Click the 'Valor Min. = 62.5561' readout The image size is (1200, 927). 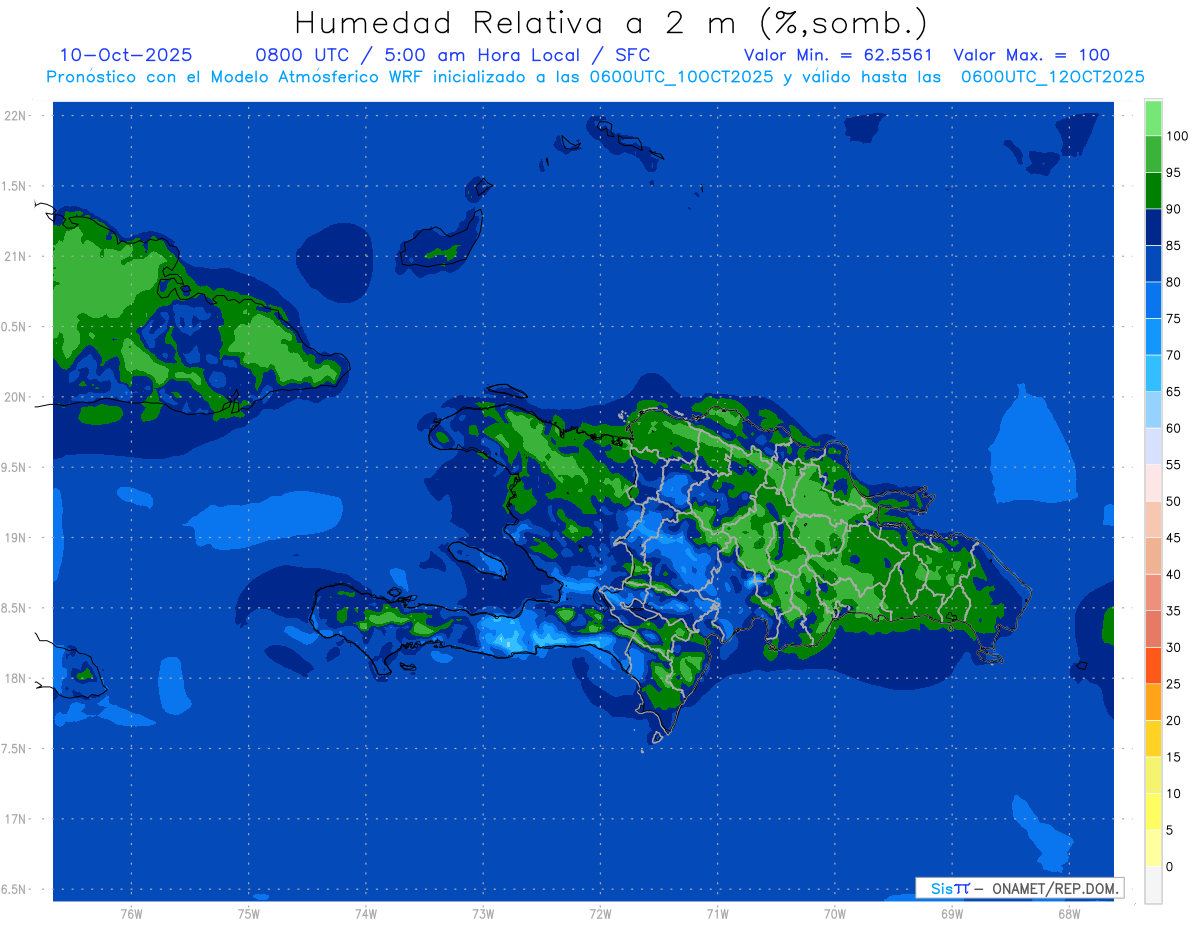(840, 55)
